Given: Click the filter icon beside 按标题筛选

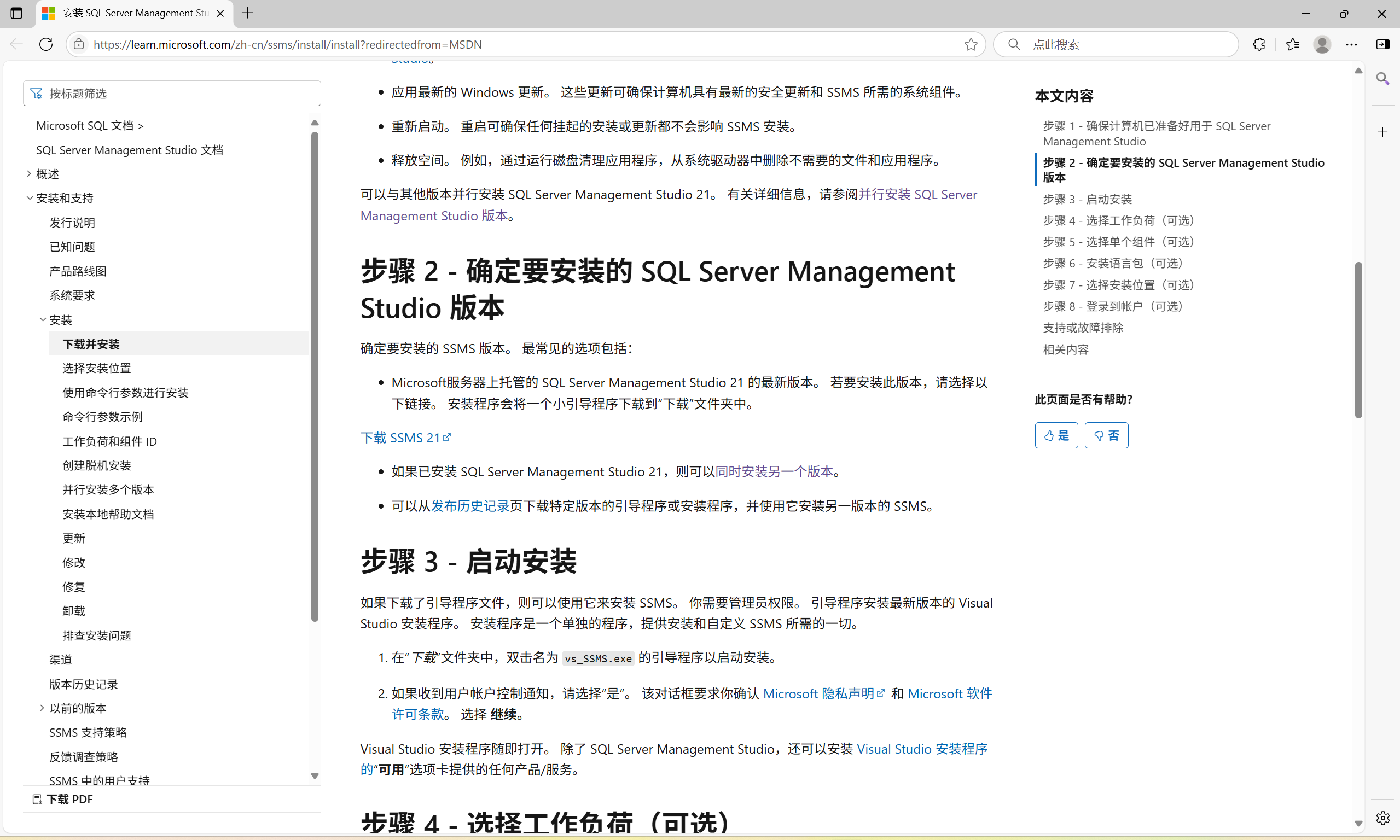Looking at the screenshot, I should pyautogui.click(x=36, y=93).
